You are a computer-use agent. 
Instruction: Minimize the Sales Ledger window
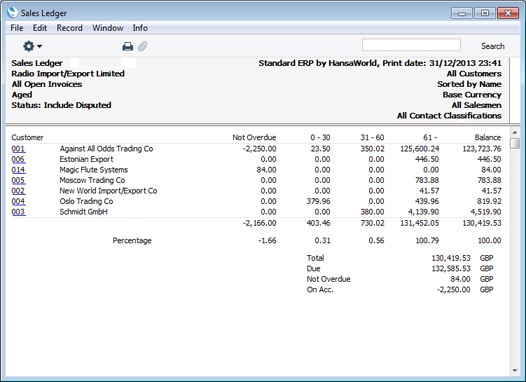point(462,13)
